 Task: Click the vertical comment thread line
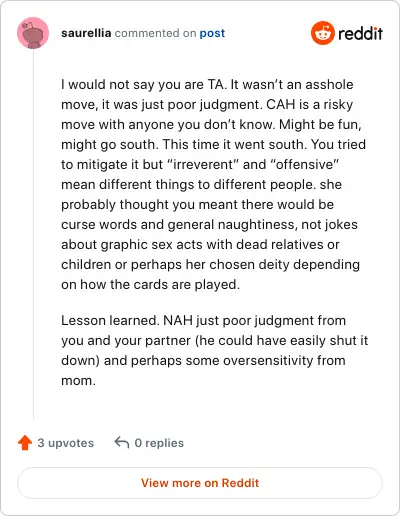(x=33, y=235)
